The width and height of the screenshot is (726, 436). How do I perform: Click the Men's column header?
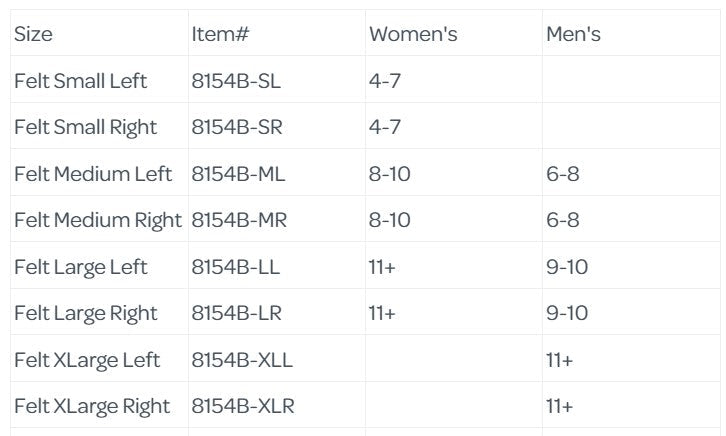tap(573, 35)
